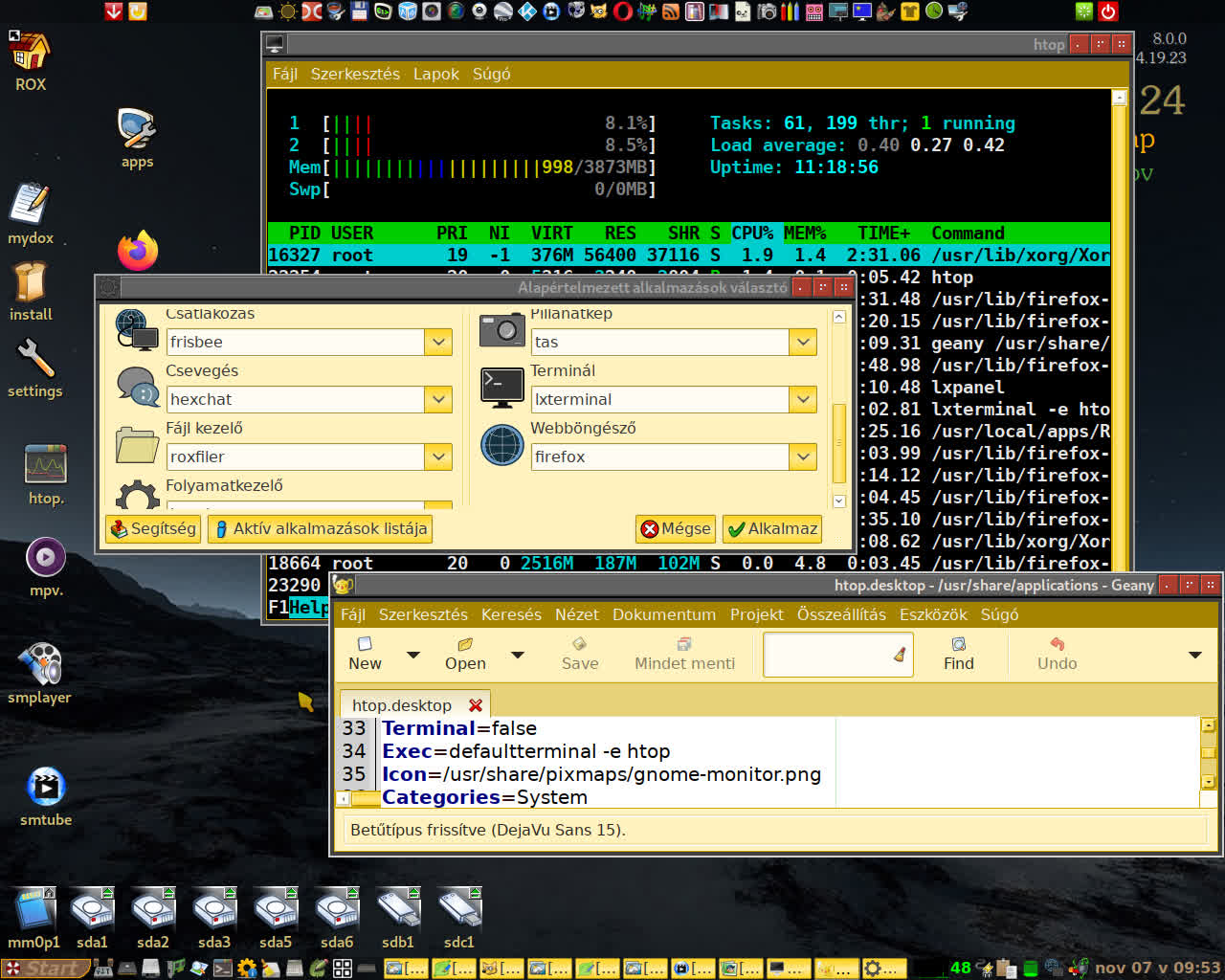Close the htop.desktop tab in Geany
The height and width of the screenshot is (980, 1225).
click(476, 705)
